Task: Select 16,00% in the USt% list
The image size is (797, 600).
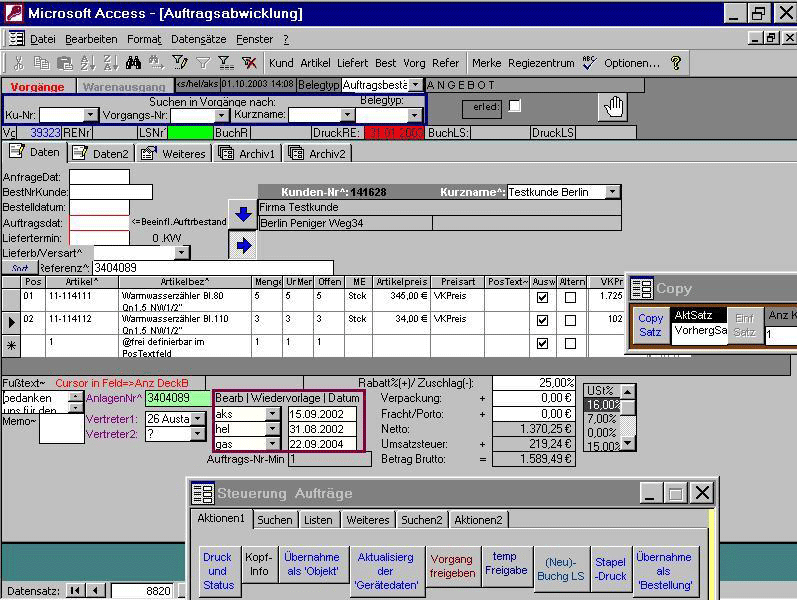Action: point(601,405)
